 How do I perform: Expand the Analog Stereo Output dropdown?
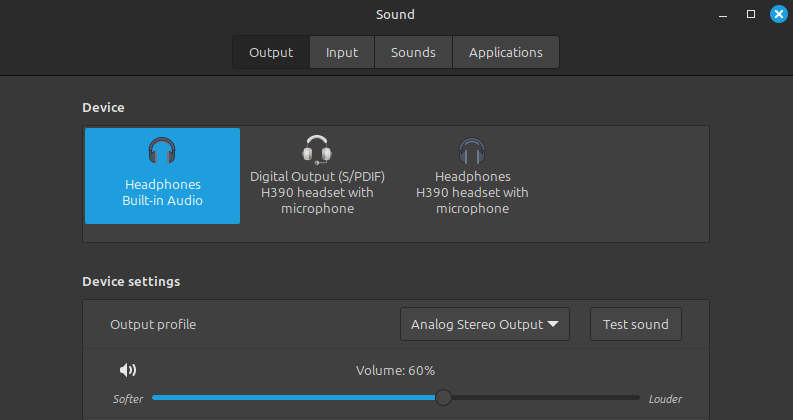point(485,324)
